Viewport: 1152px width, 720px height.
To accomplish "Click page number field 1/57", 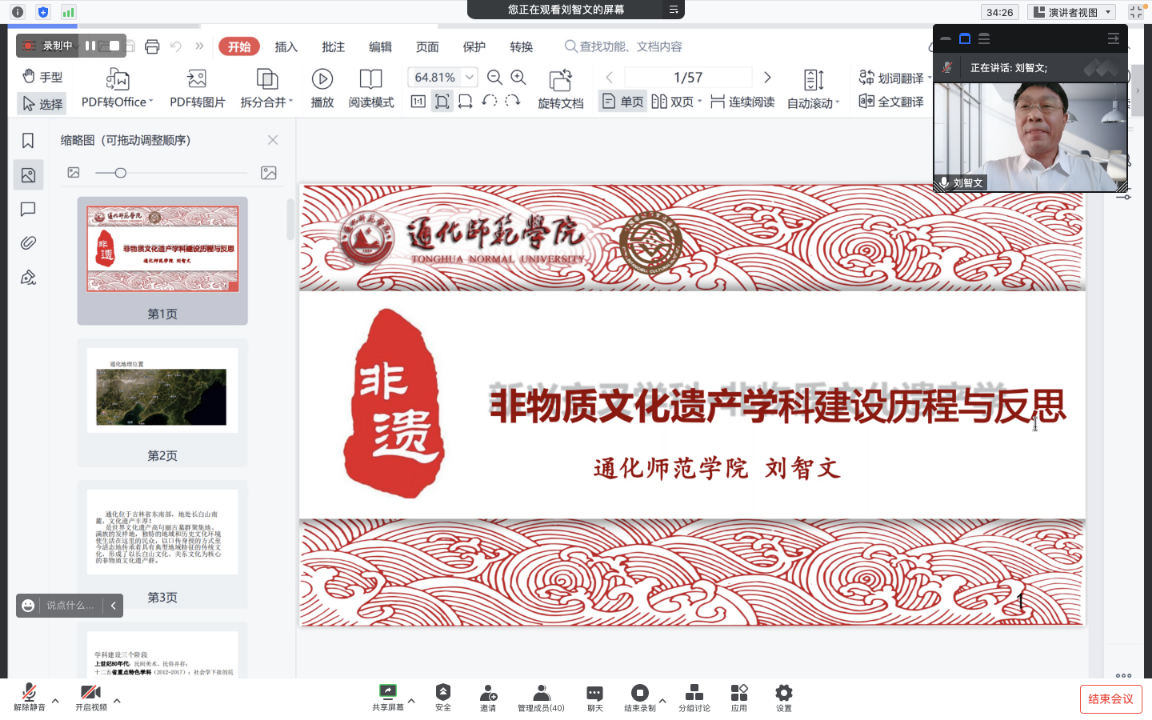I will tap(688, 77).
